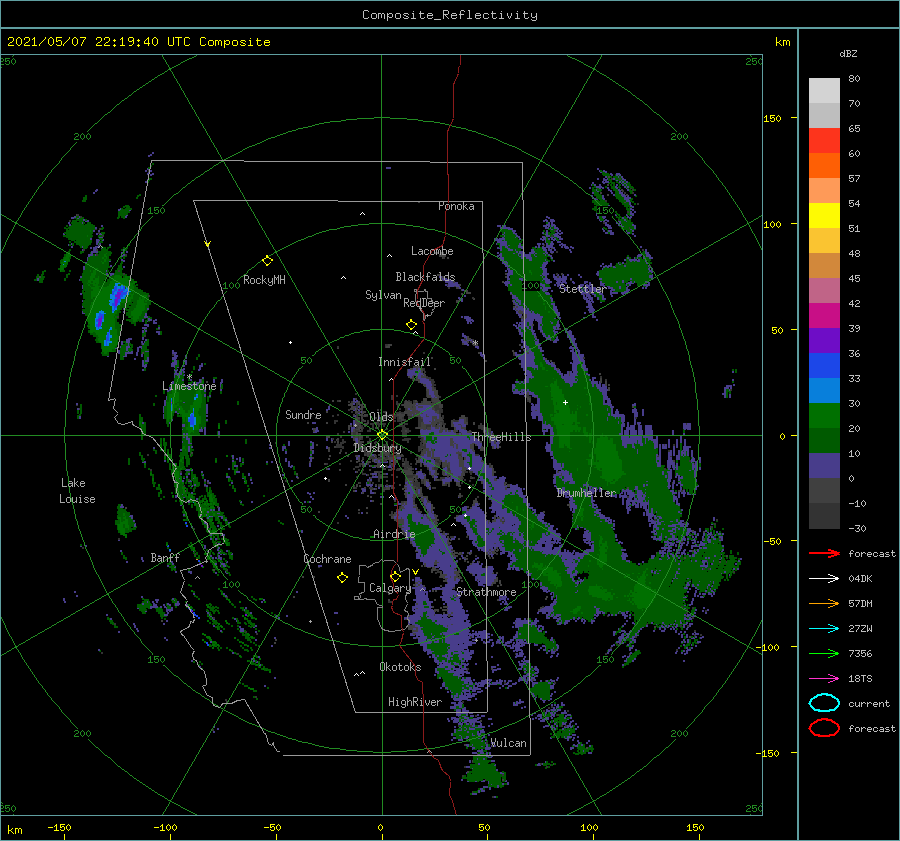Click the Blackfalds label
The height and width of the screenshot is (841, 900).
[425, 277]
